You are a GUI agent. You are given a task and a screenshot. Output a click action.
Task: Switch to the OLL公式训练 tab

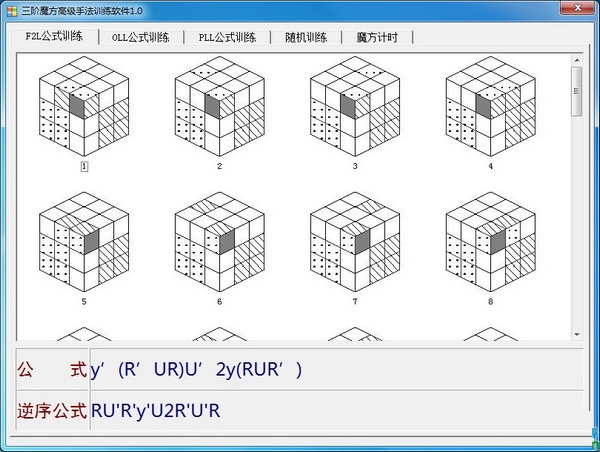point(140,37)
